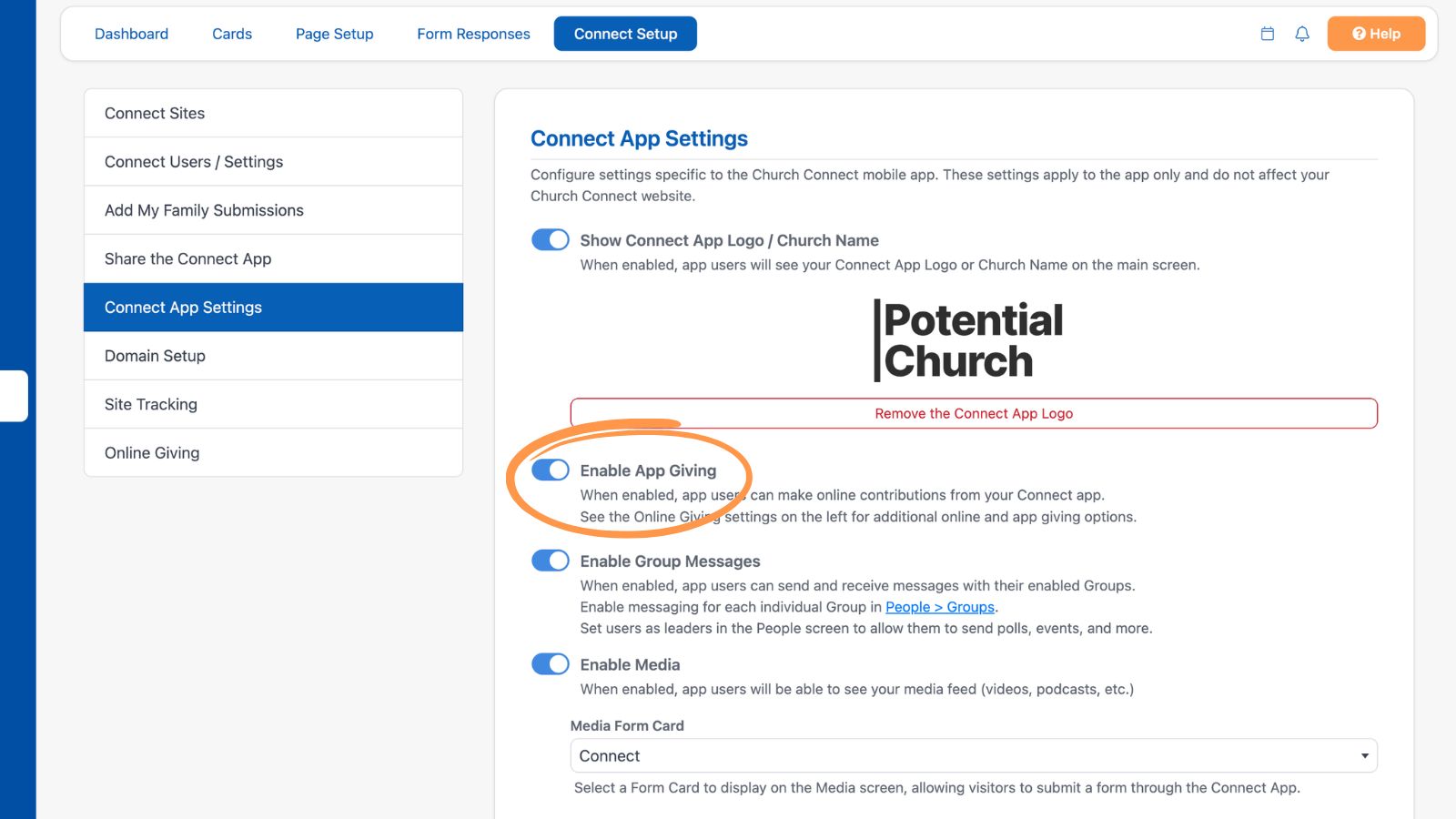The width and height of the screenshot is (1456, 819).
Task: Toggle Show Connect App Logo switch
Action: tap(551, 239)
